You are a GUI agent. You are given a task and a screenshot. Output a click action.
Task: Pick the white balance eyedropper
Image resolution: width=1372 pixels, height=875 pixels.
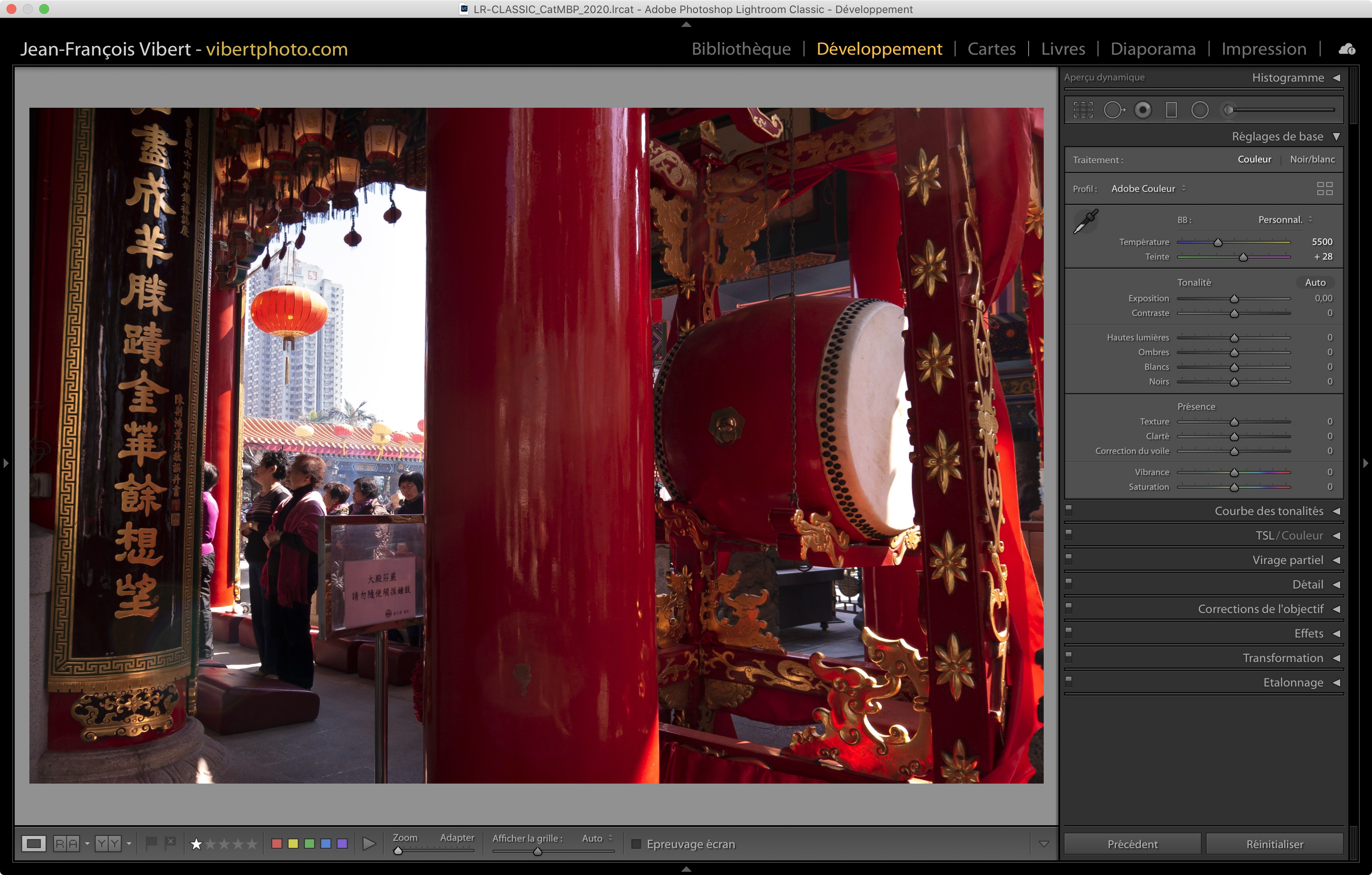1085,222
